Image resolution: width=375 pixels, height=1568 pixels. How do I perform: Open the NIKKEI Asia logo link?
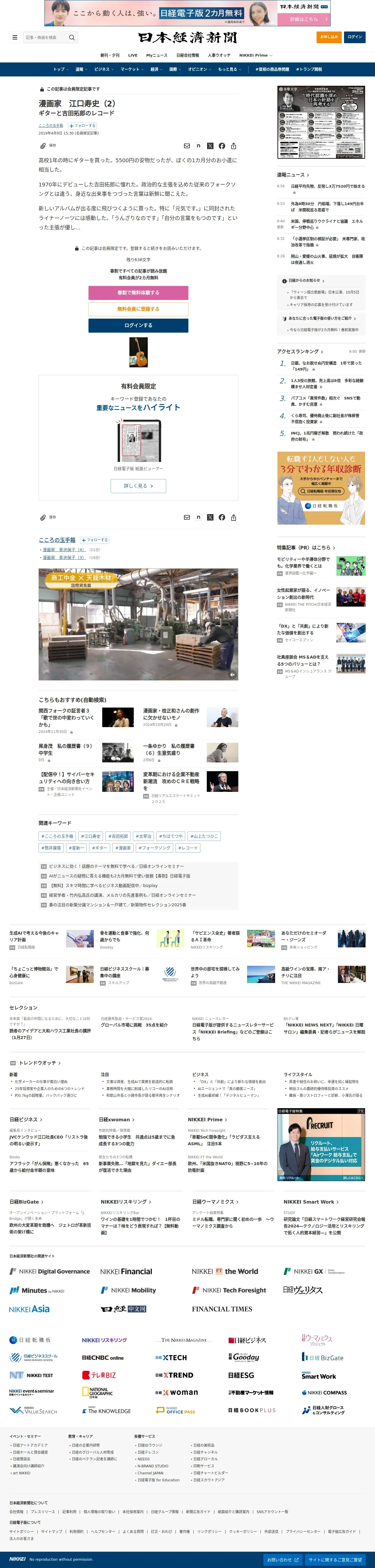[29, 1309]
